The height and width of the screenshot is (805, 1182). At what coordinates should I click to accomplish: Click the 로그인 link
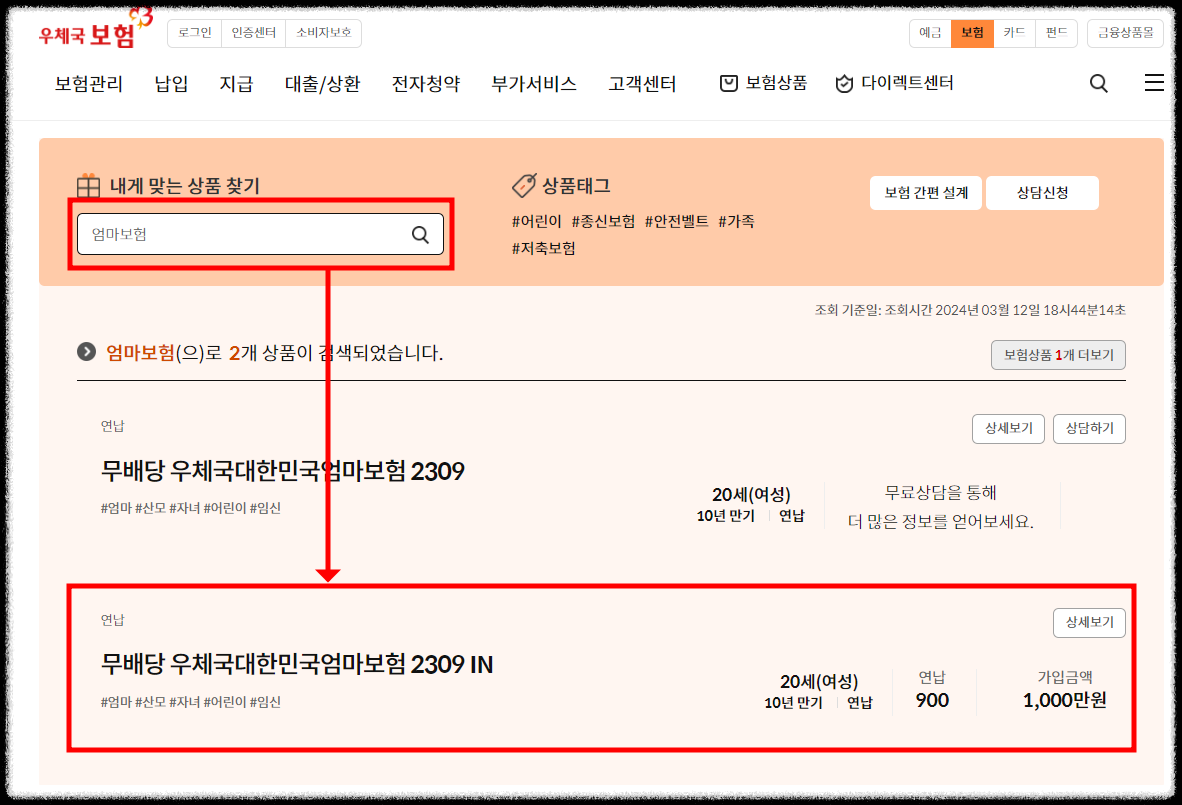coord(195,33)
